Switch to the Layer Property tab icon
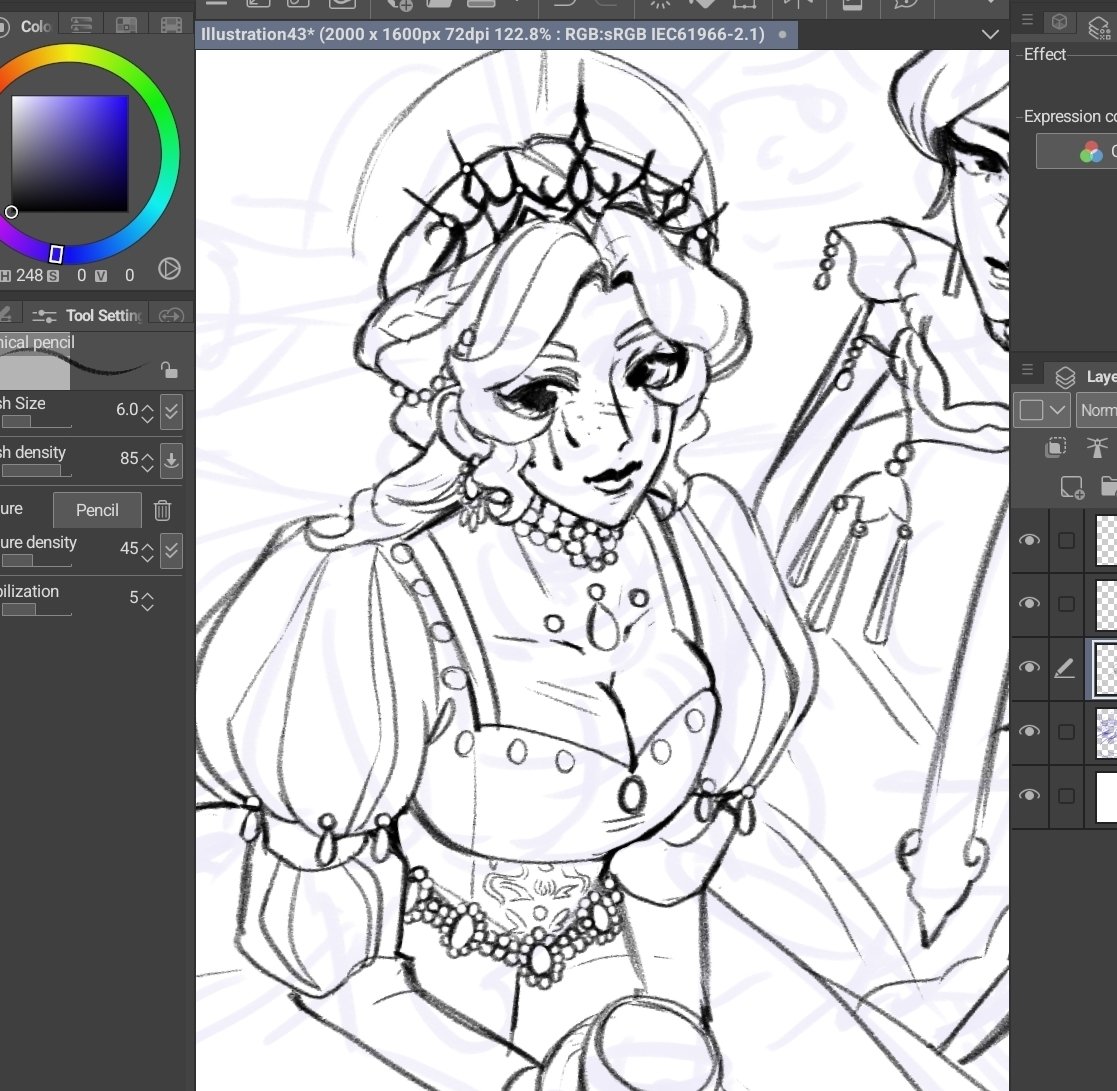 tap(1101, 27)
